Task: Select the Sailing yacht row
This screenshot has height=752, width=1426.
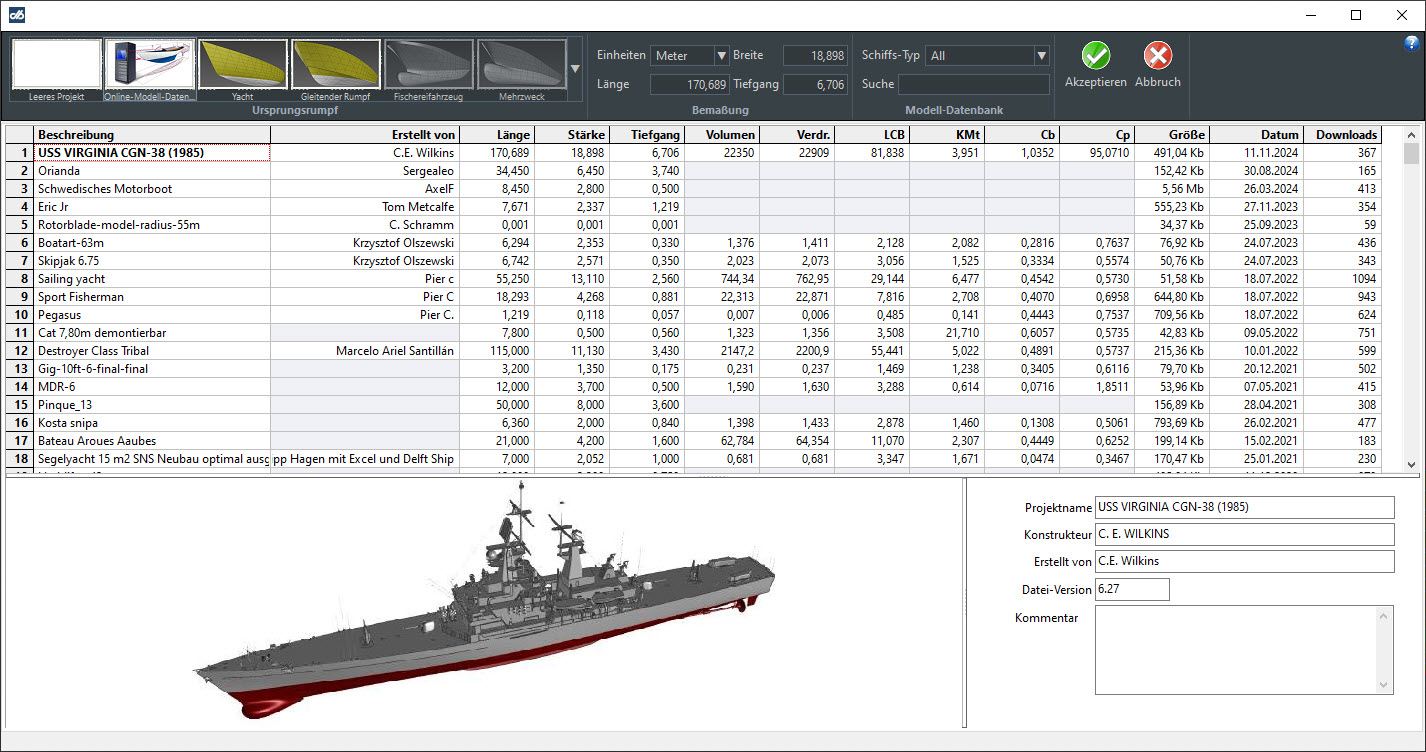Action: (693, 279)
